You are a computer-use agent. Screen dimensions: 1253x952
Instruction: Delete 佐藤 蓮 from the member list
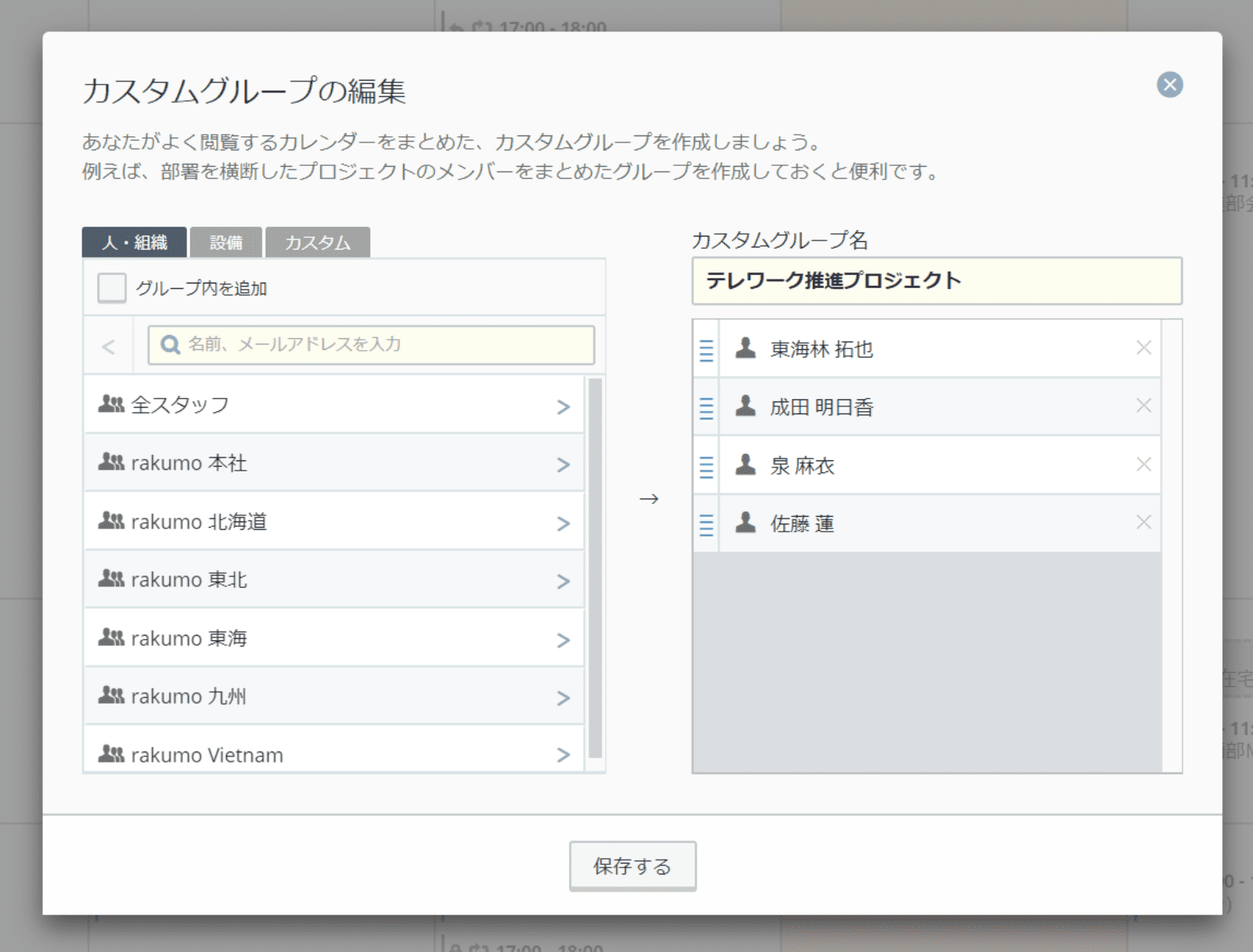(1143, 522)
